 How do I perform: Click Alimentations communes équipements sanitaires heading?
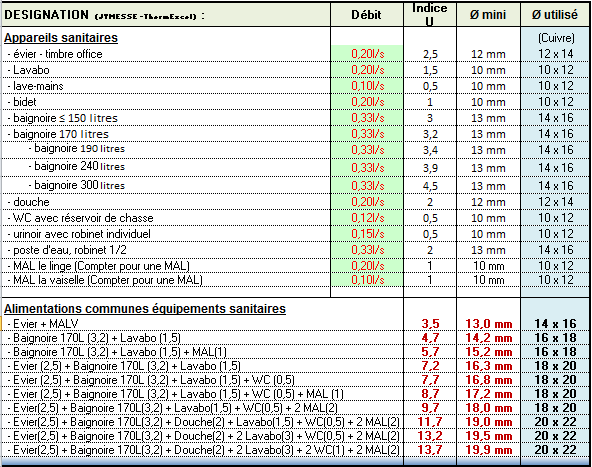(x=145, y=309)
